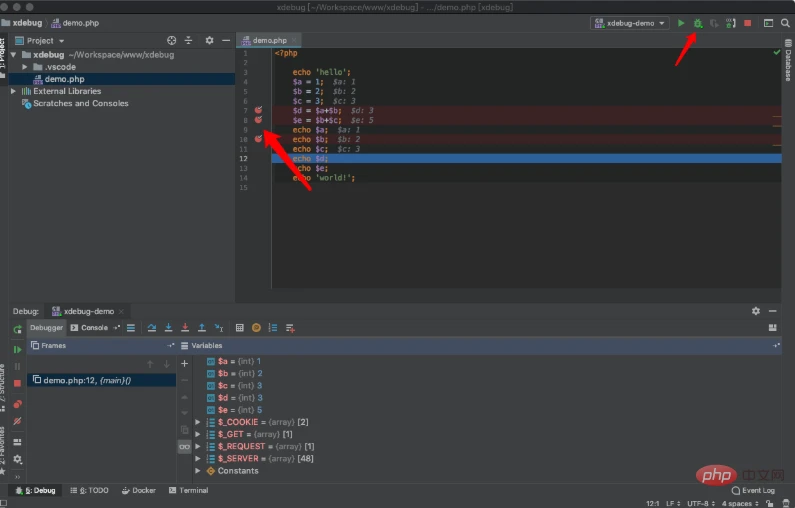Collapse all in the Project panel
795x508 pixels.
pos(189,41)
